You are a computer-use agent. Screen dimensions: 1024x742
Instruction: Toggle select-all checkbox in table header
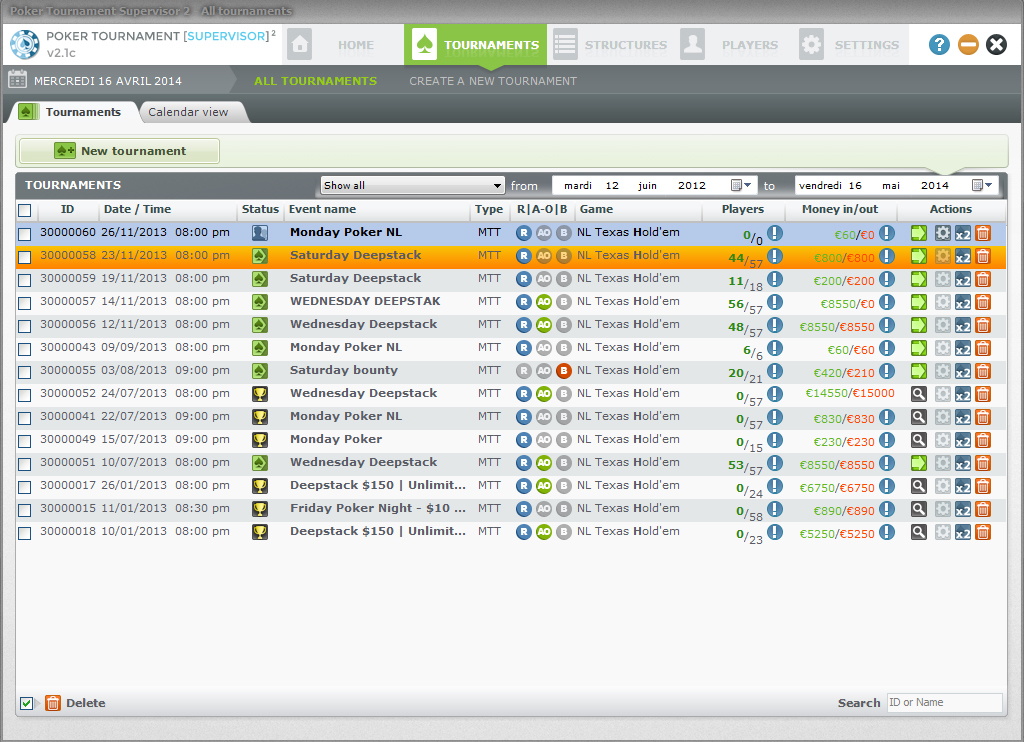pos(25,210)
